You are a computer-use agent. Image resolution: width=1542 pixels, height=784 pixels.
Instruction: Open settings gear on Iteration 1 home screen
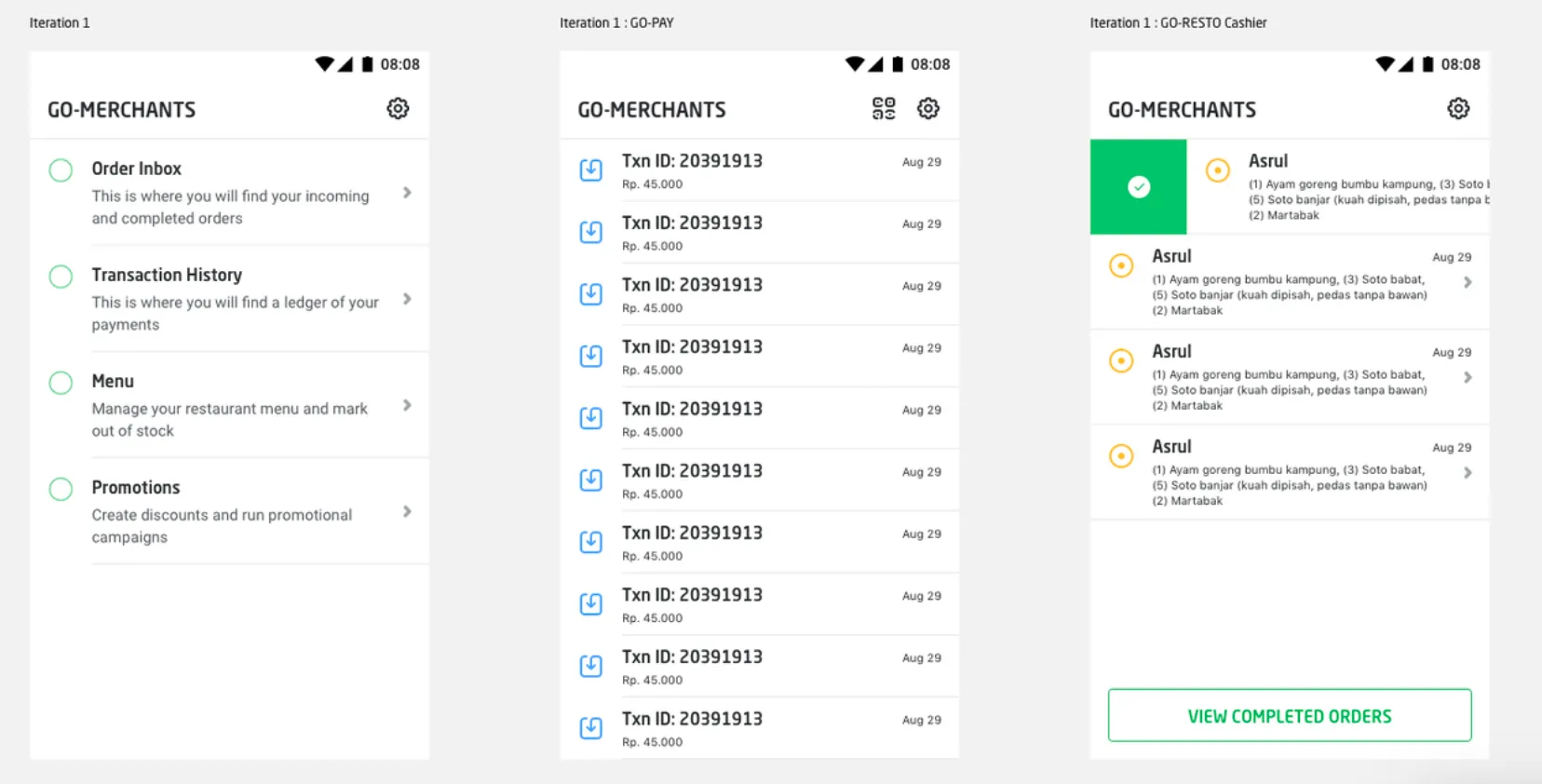398,109
